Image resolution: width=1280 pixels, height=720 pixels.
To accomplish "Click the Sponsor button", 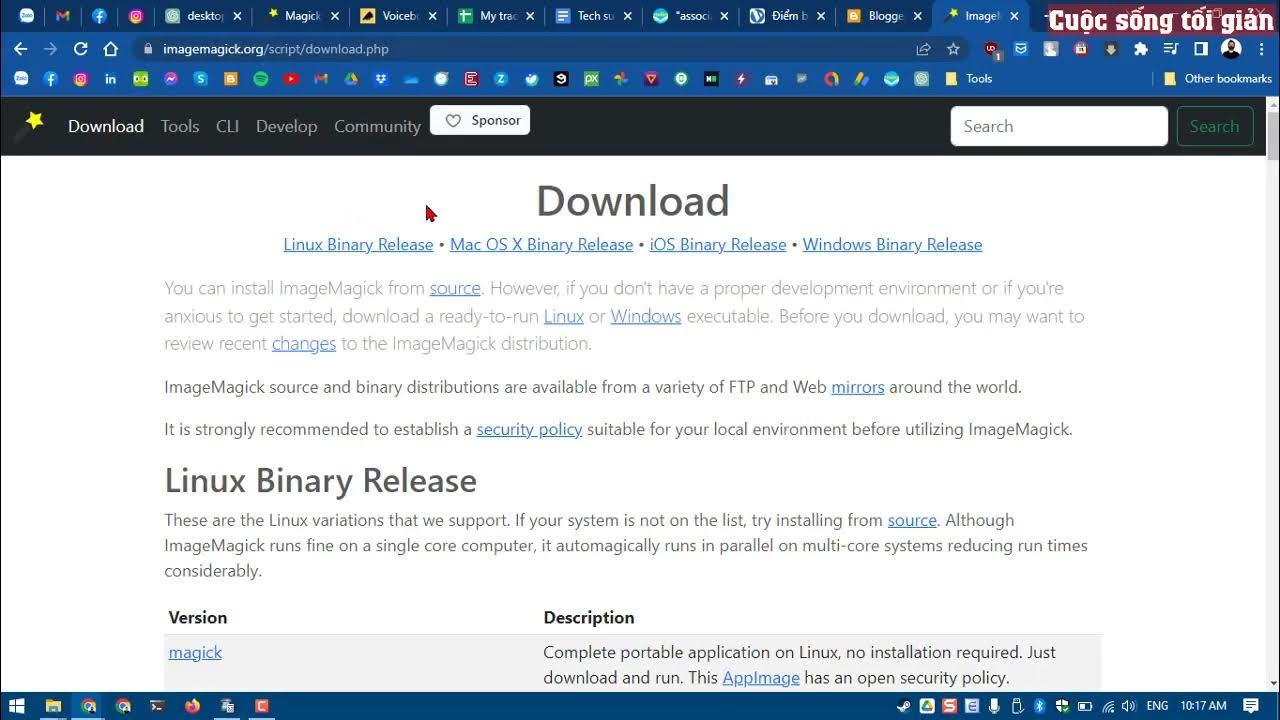I will click(480, 120).
